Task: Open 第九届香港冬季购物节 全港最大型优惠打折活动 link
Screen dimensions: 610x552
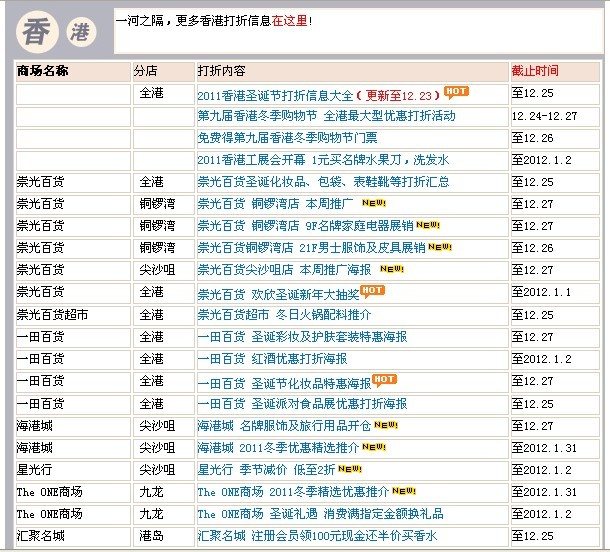Action: tap(326, 116)
